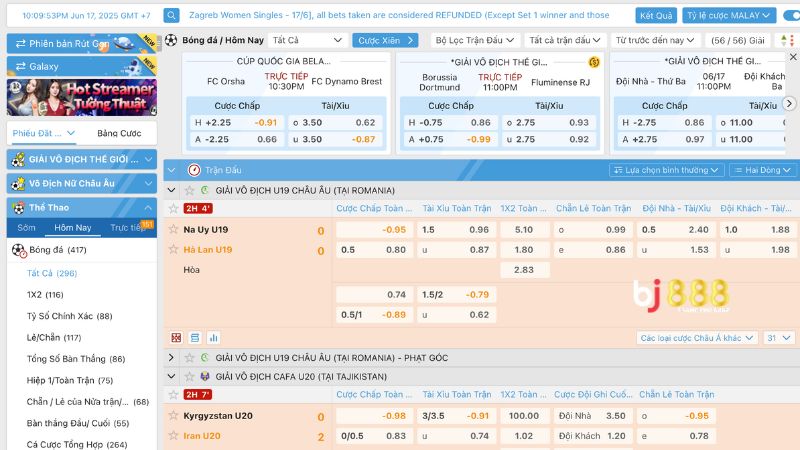
Task: Close the featured matches carousel
Action: [793, 57]
